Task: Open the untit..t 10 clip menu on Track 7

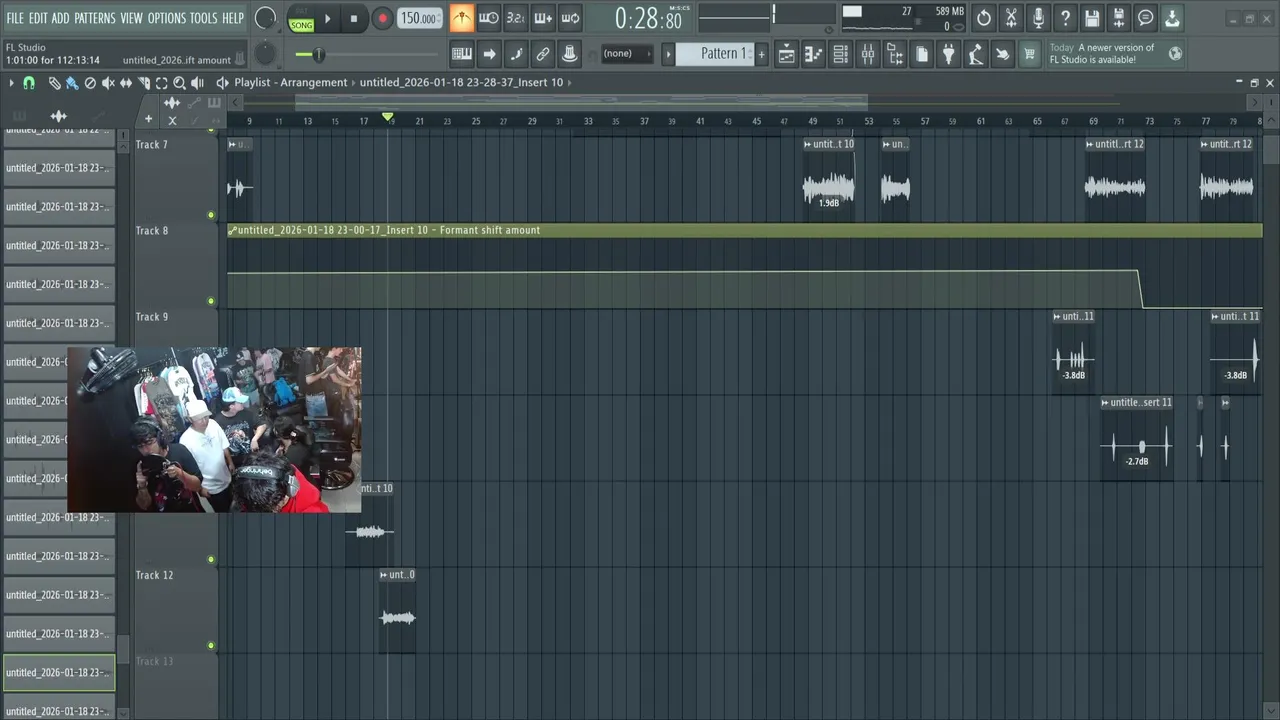Action: (807, 144)
